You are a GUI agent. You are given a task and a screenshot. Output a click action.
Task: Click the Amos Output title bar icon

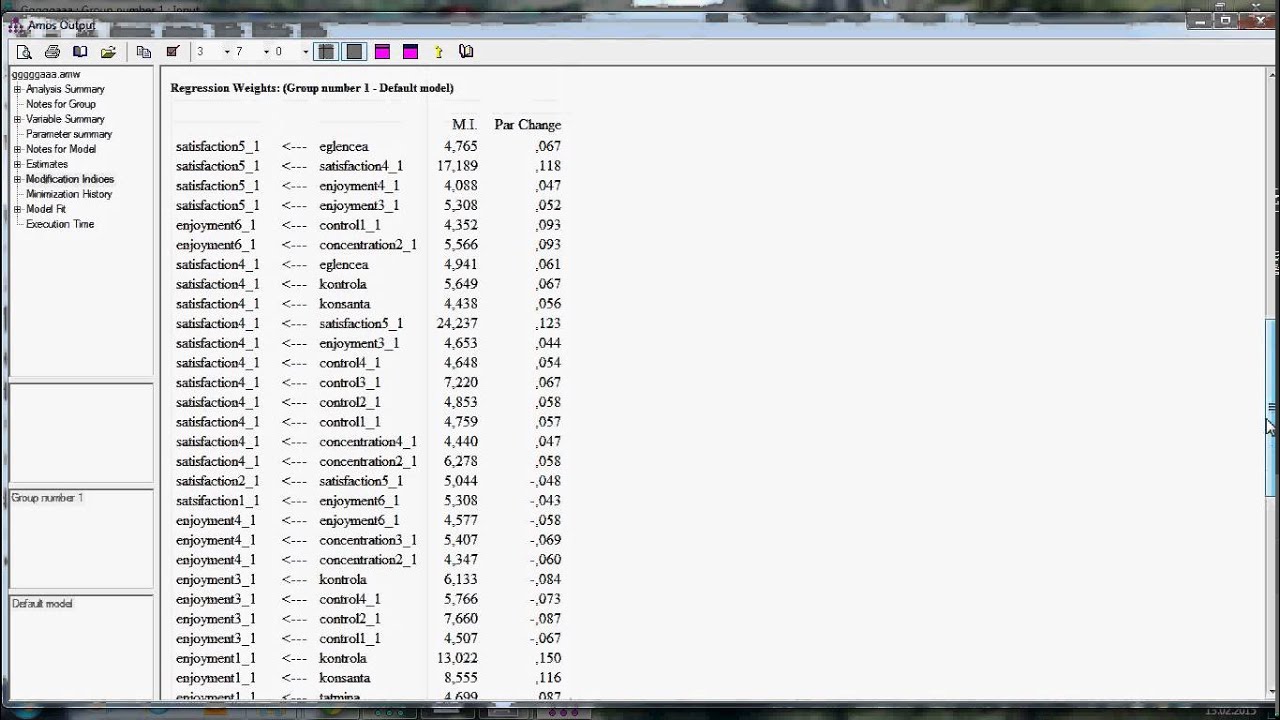15,25
